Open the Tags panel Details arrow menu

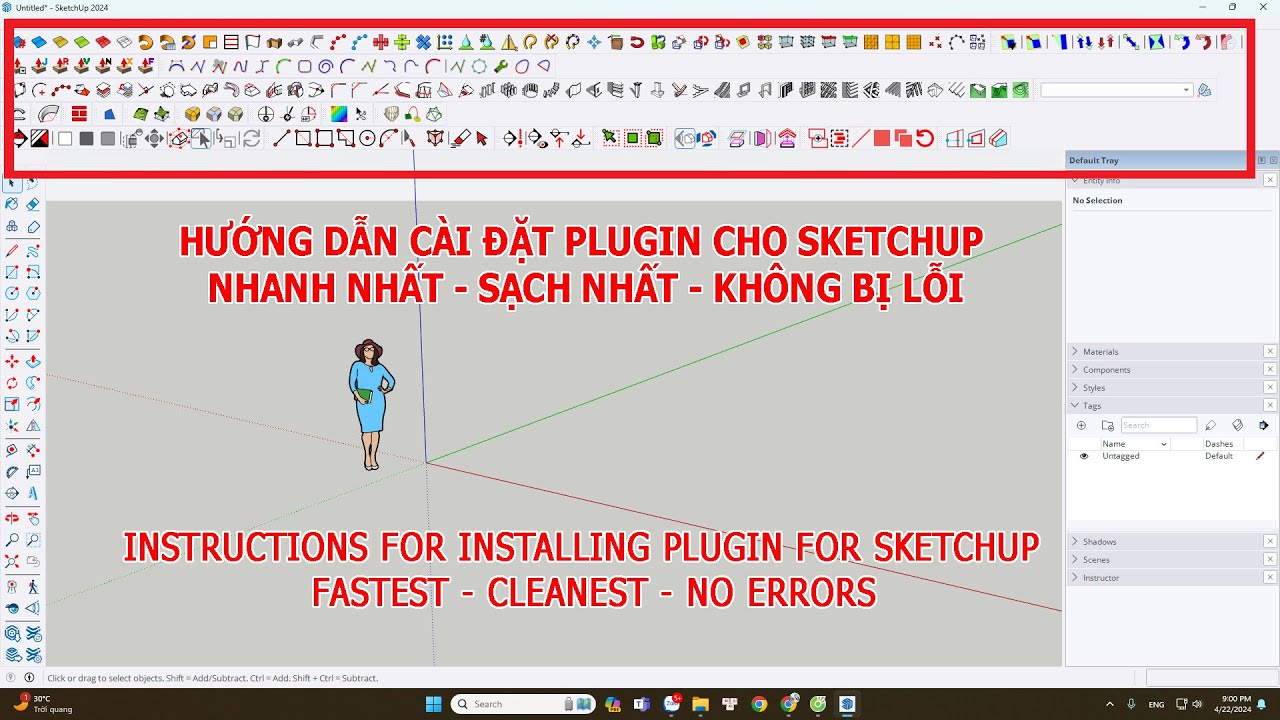tap(1264, 425)
